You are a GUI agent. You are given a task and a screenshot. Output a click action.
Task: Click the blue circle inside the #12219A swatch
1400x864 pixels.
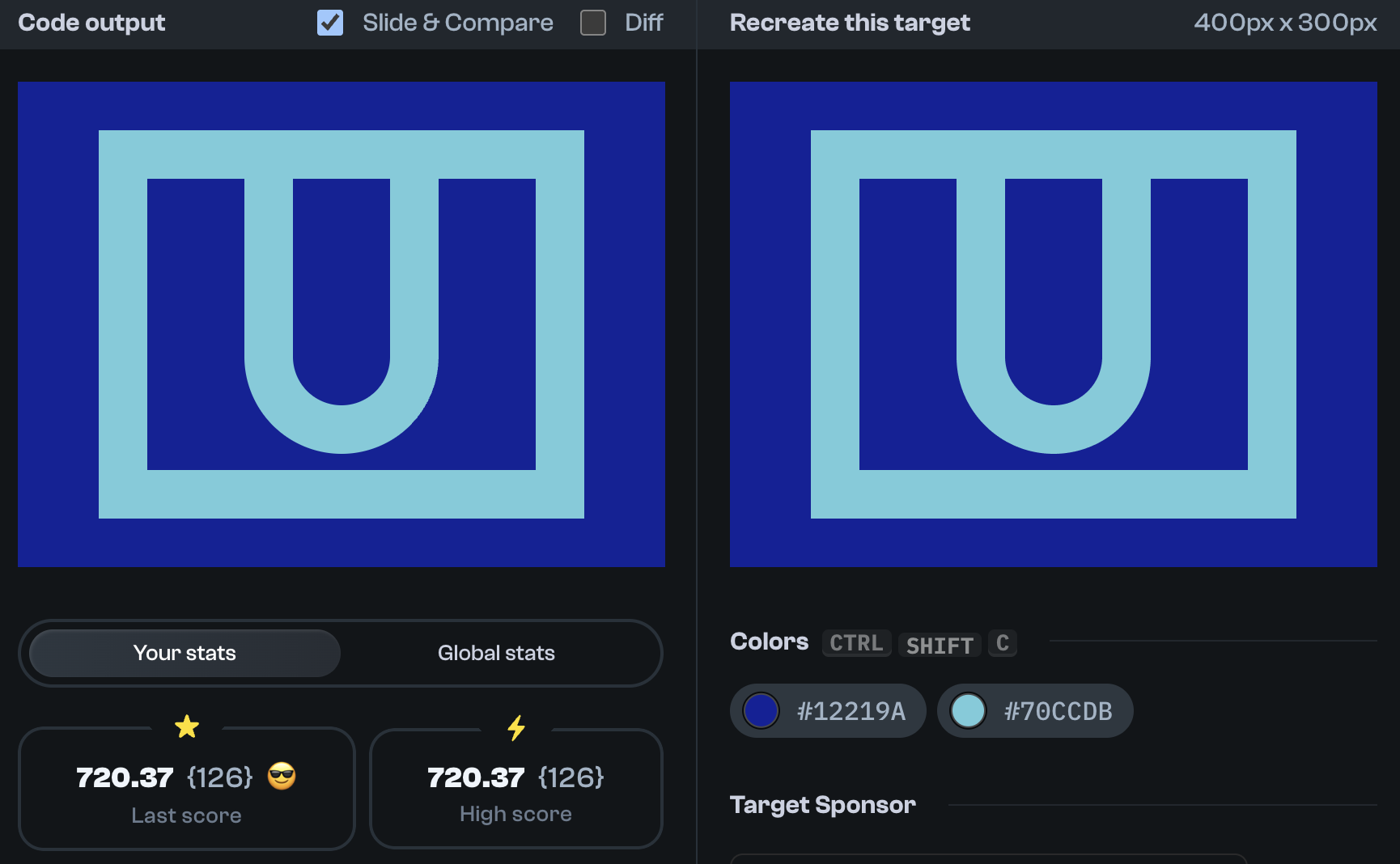tap(762, 710)
